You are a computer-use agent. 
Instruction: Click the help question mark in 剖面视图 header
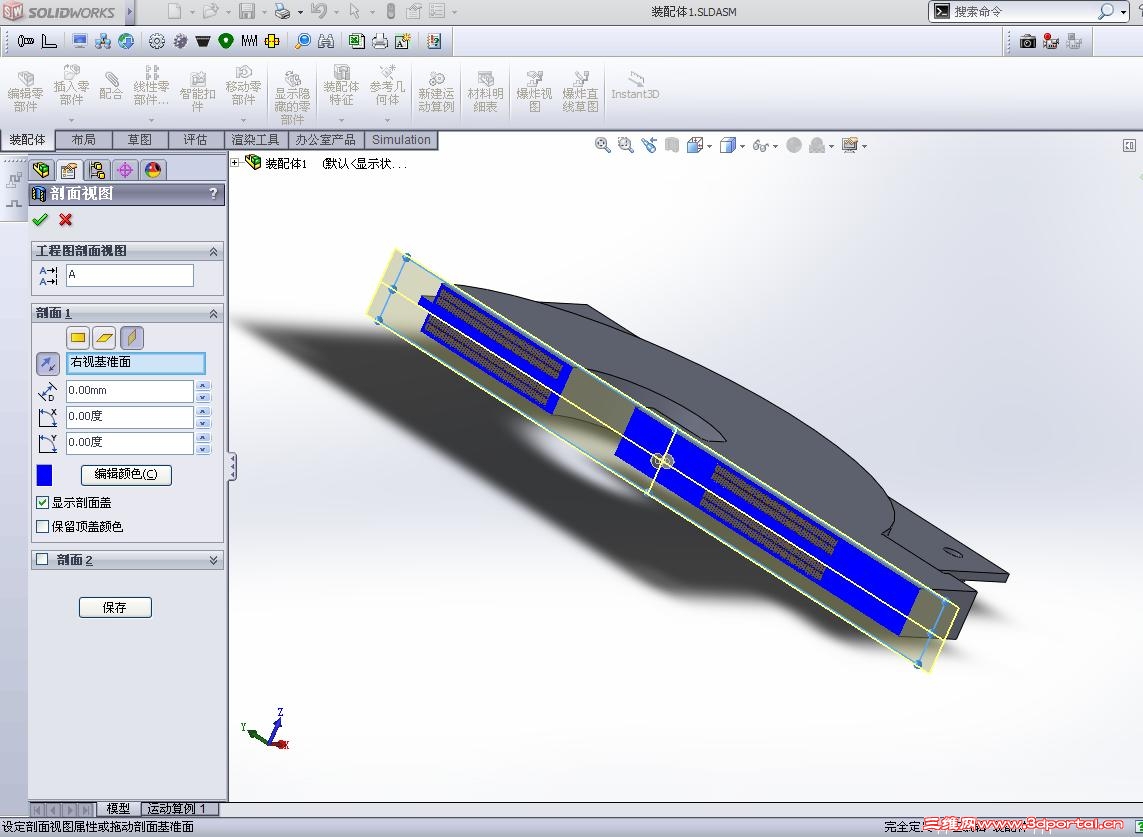point(214,193)
